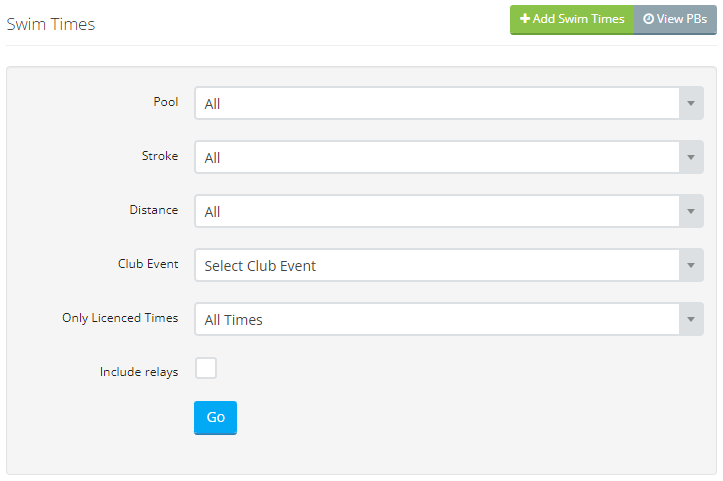Viewport: 723px width, 481px height.
Task: Click the Swim Times page heading
Action: click(x=51, y=24)
